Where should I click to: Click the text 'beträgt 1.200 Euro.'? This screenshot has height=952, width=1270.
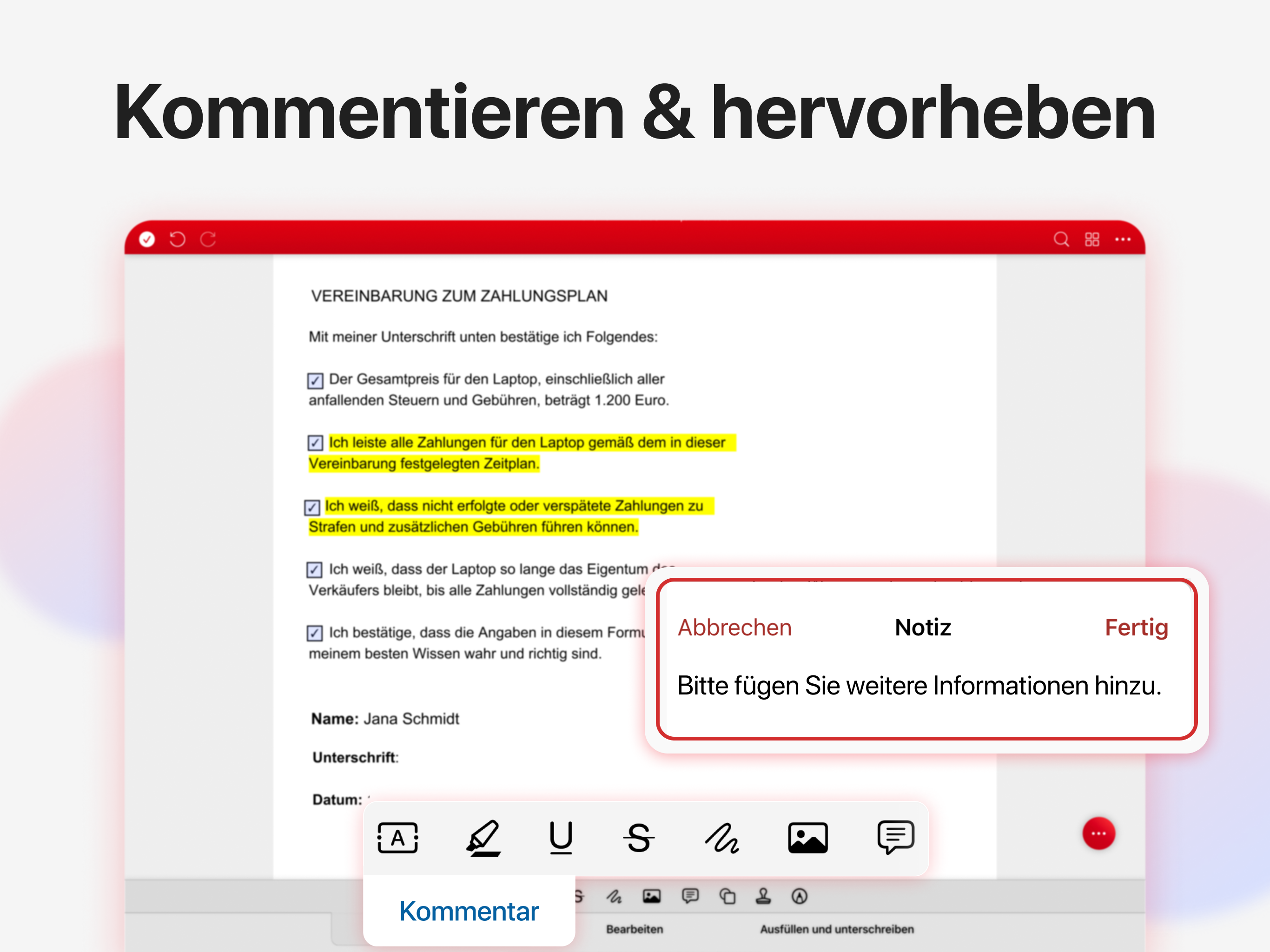pos(607,400)
